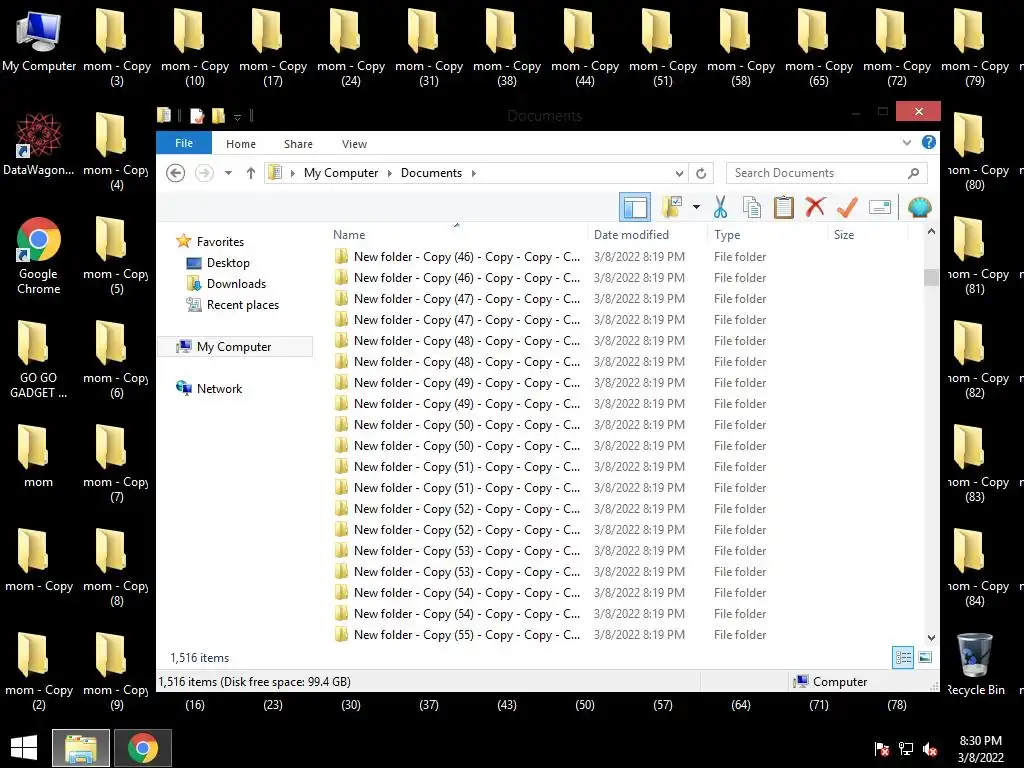This screenshot has width=1024, height=768.
Task: Expand address bar history dropdown
Action: [x=679, y=173]
